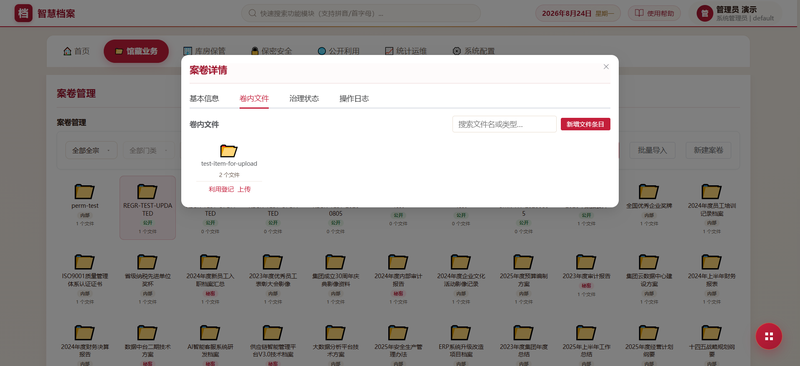
Task: Open the 2025年安全生产管理办法 folder
Action: pos(398,332)
